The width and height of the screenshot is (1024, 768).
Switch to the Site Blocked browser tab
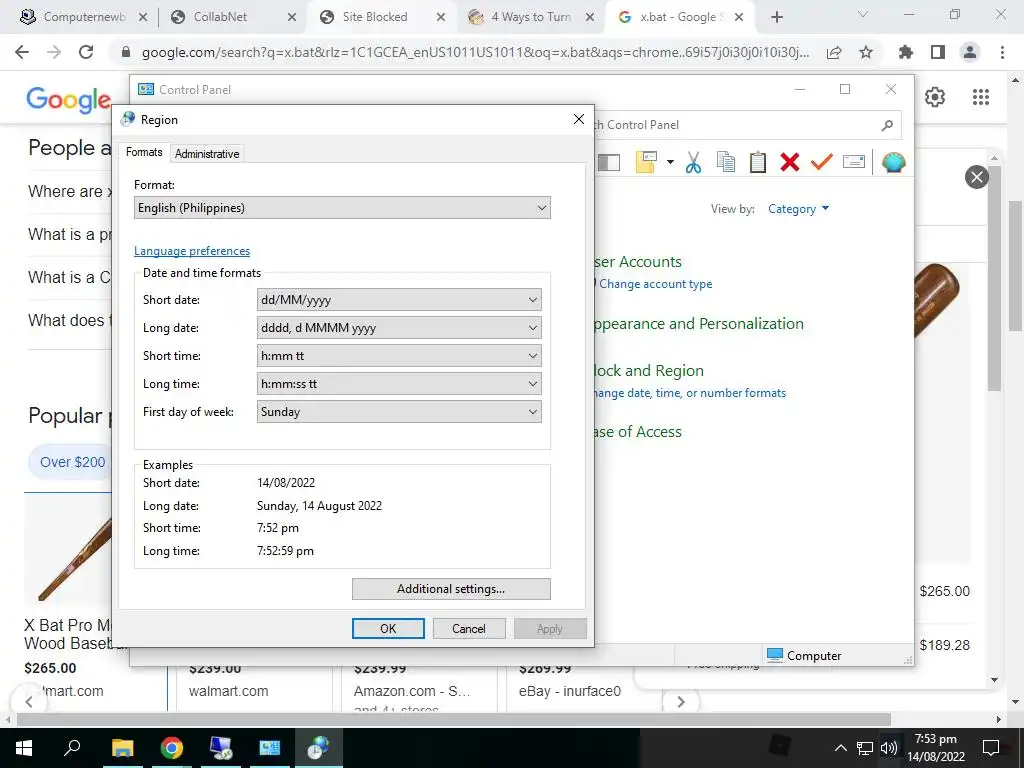pyautogui.click(x=383, y=17)
